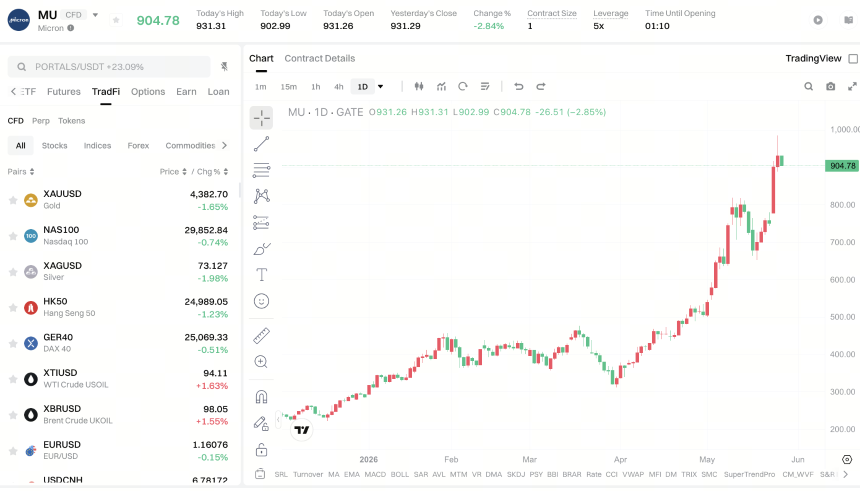Select the Perp sub-tab
The image size is (860, 491).
click(x=41, y=121)
